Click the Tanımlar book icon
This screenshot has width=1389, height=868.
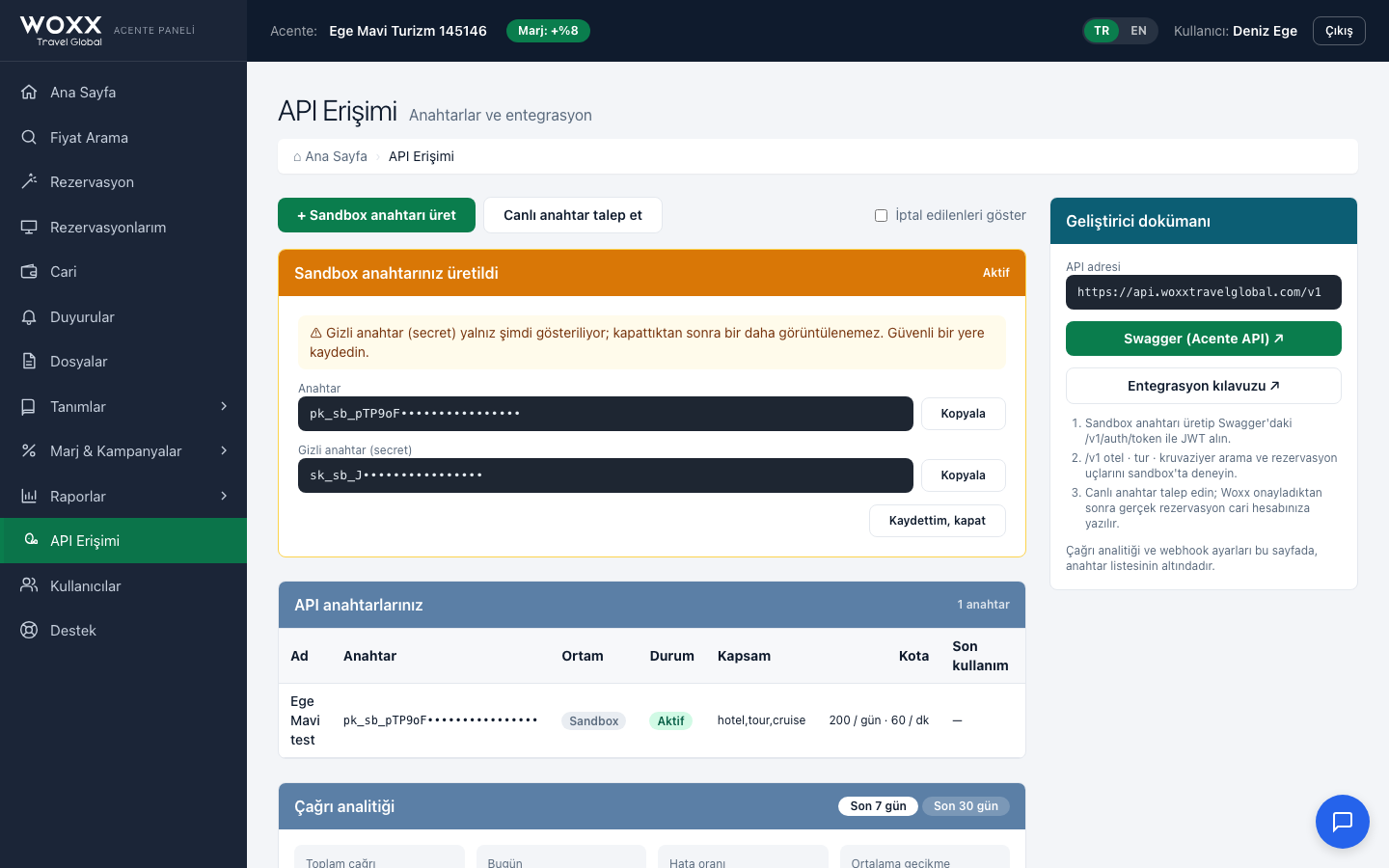pyautogui.click(x=29, y=406)
